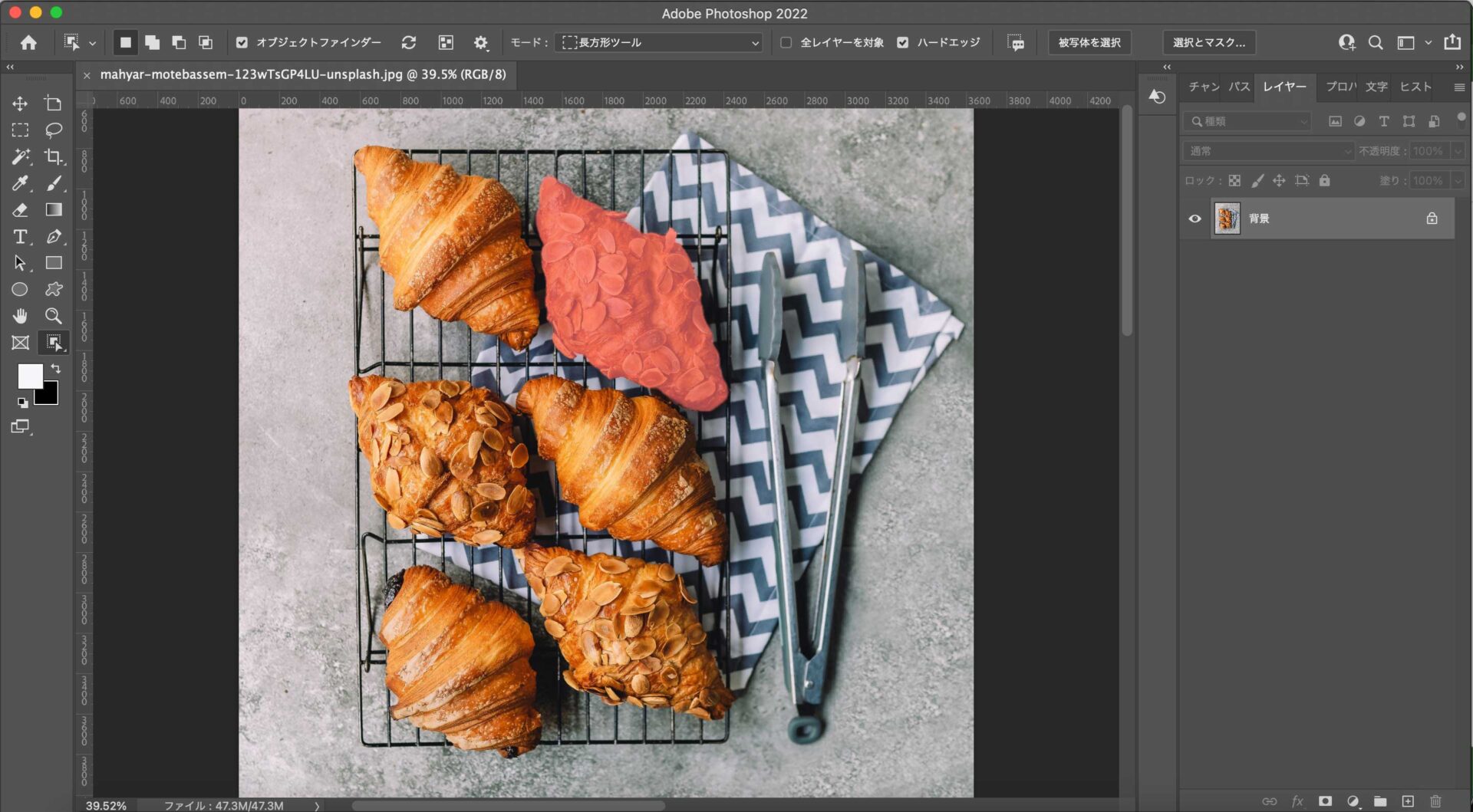This screenshot has width=1473, height=812.
Task: Select the Gradient tool
Action: [53, 209]
